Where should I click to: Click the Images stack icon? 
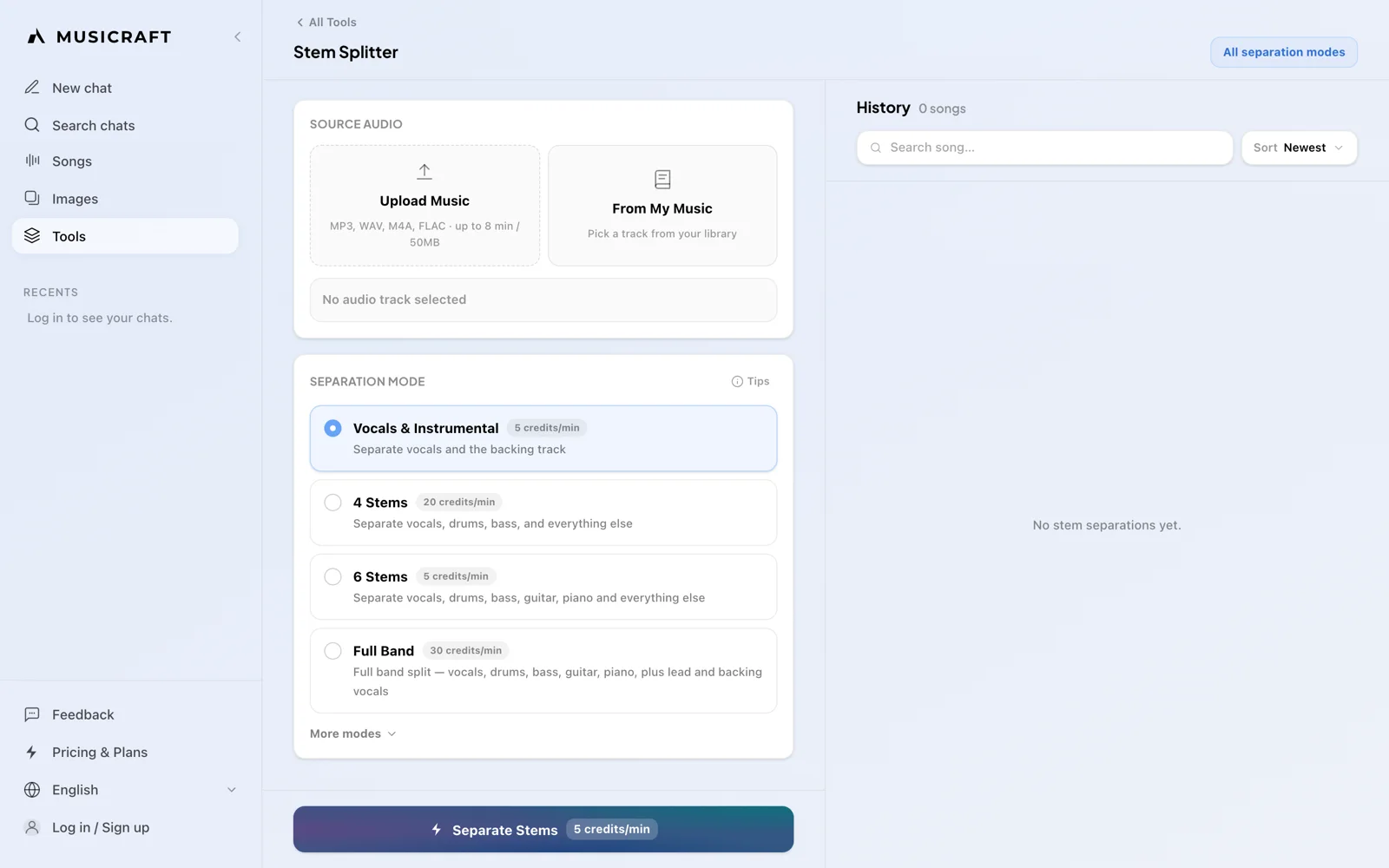click(32, 198)
